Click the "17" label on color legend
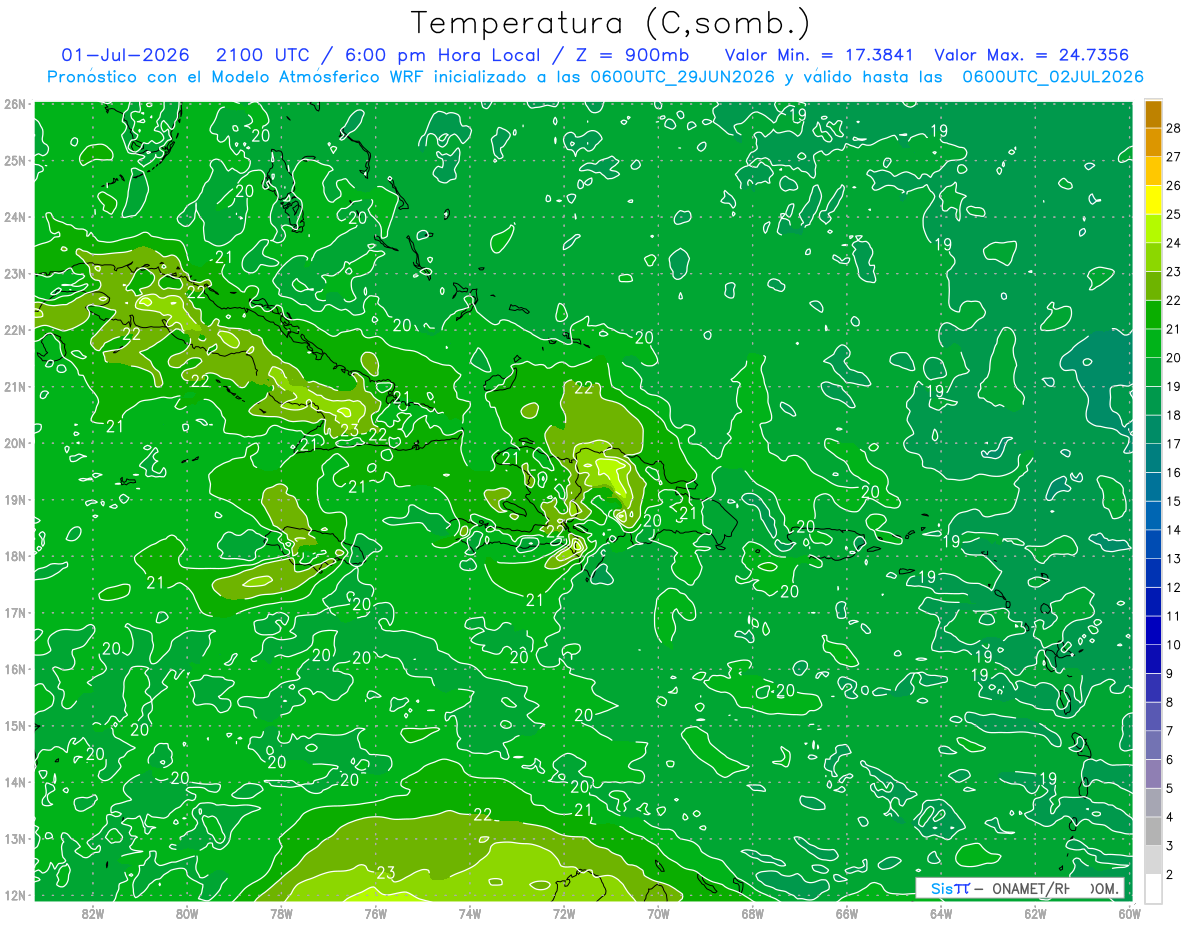Screen dimensions: 1200x927 1174,444
